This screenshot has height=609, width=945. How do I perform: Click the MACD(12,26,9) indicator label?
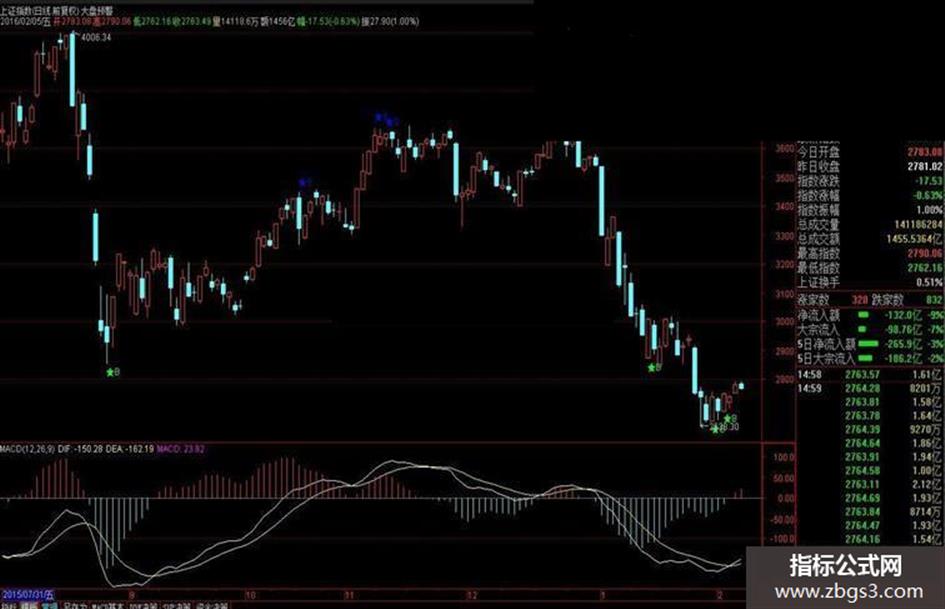tap(27, 449)
